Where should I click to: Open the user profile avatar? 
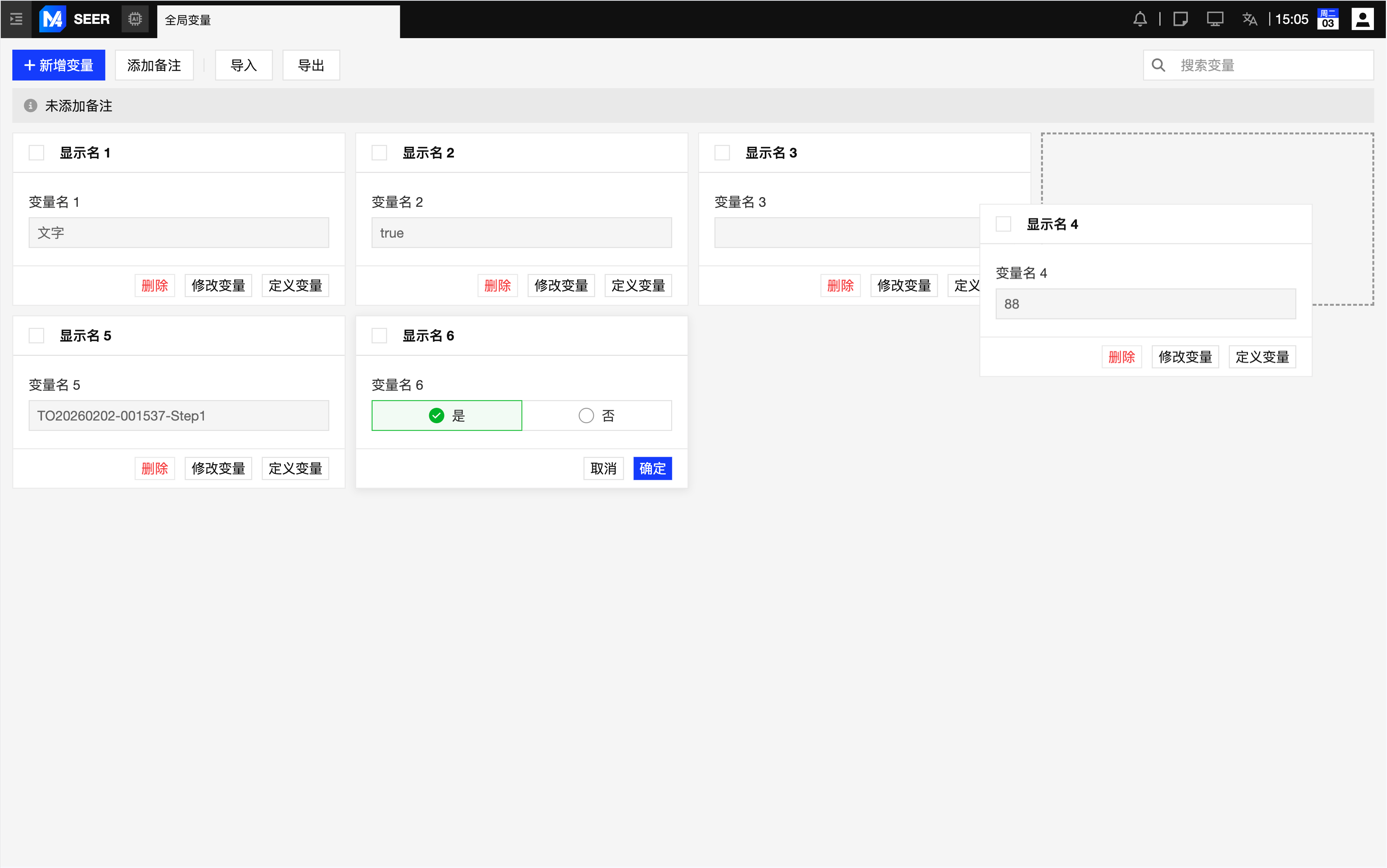click(x=1362, y=19)
